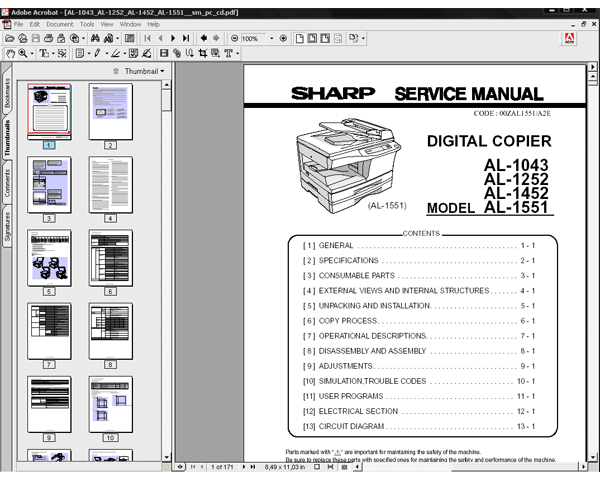Open the zoom percentage dropdown arrow
This screenshot has width=600, height=480.
tap(272, 38)
